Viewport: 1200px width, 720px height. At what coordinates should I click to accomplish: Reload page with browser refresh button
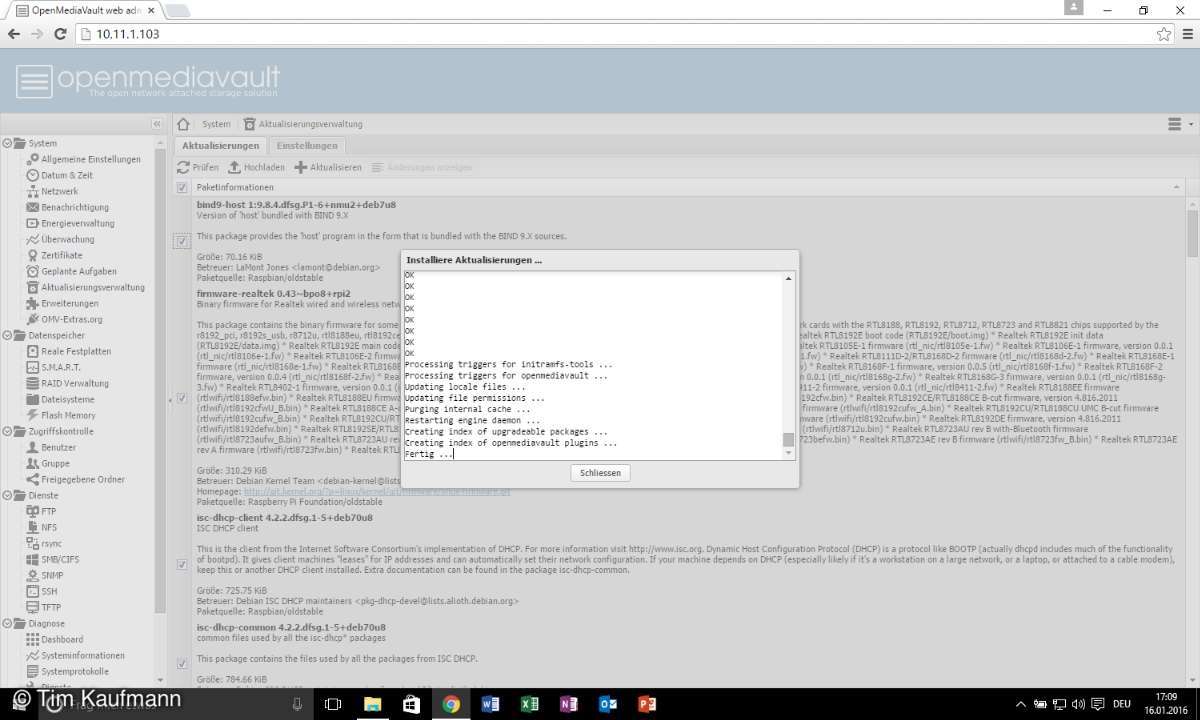pyautogui.click(x=59, y=34)
